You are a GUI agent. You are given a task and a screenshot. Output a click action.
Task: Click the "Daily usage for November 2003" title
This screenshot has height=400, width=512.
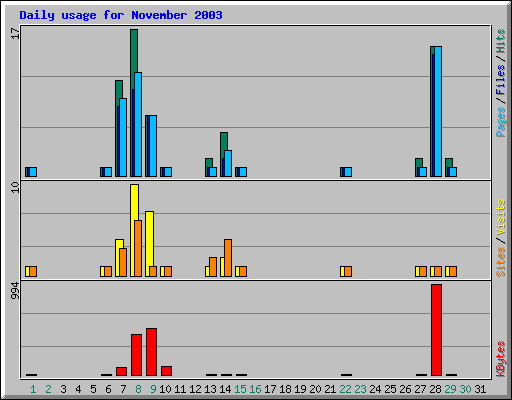pyautogui.click(x=121, y=15)
